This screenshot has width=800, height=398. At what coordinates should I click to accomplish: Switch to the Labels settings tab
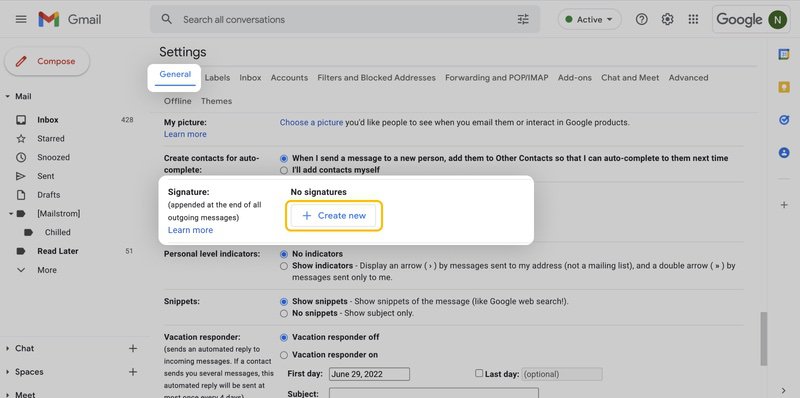click(x=217, y=78)
